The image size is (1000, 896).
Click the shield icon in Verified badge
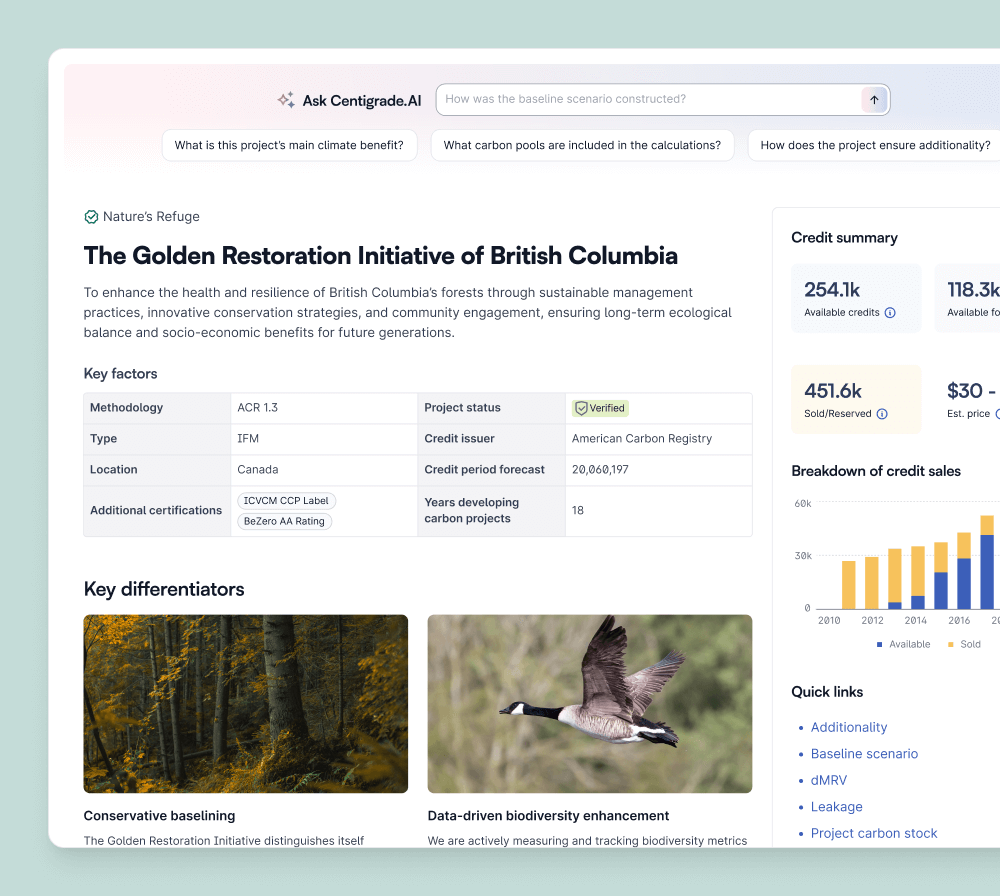[581, 408]
